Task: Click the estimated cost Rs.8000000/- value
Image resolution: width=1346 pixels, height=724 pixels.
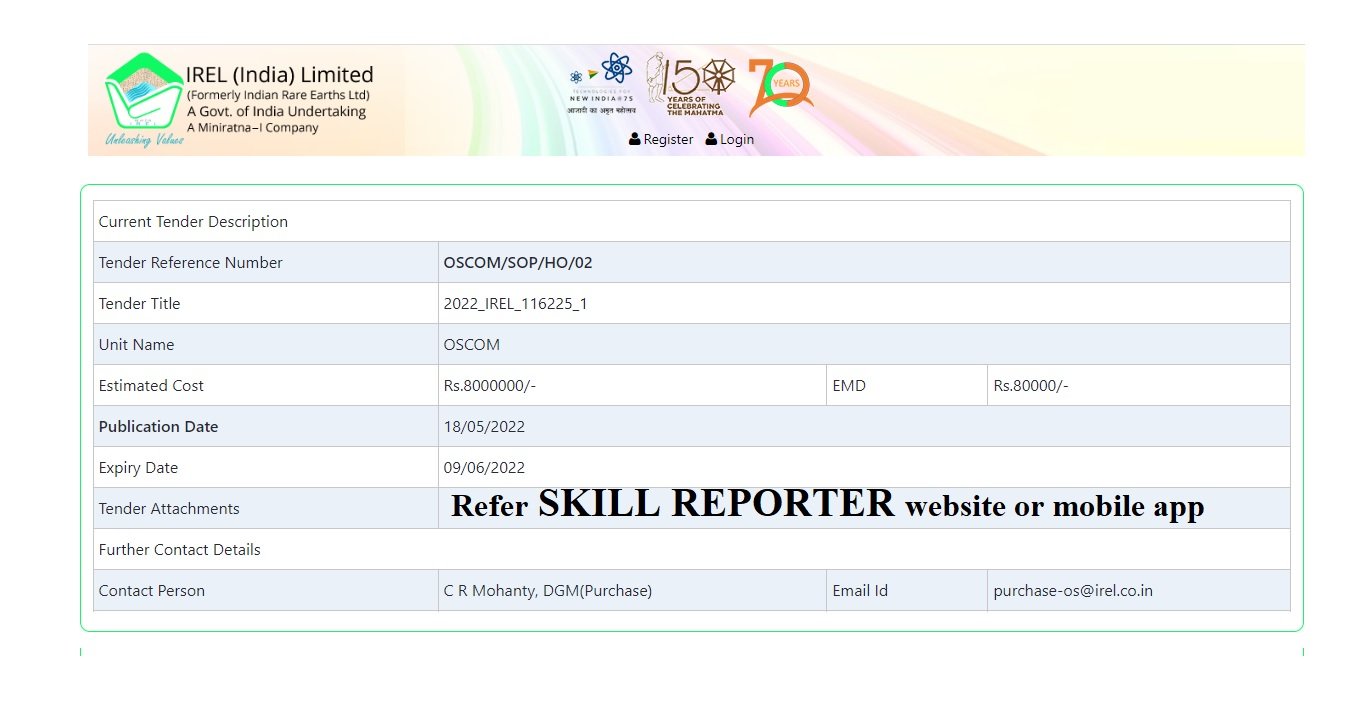Action: pyautogui.click(x=490, y=386)
